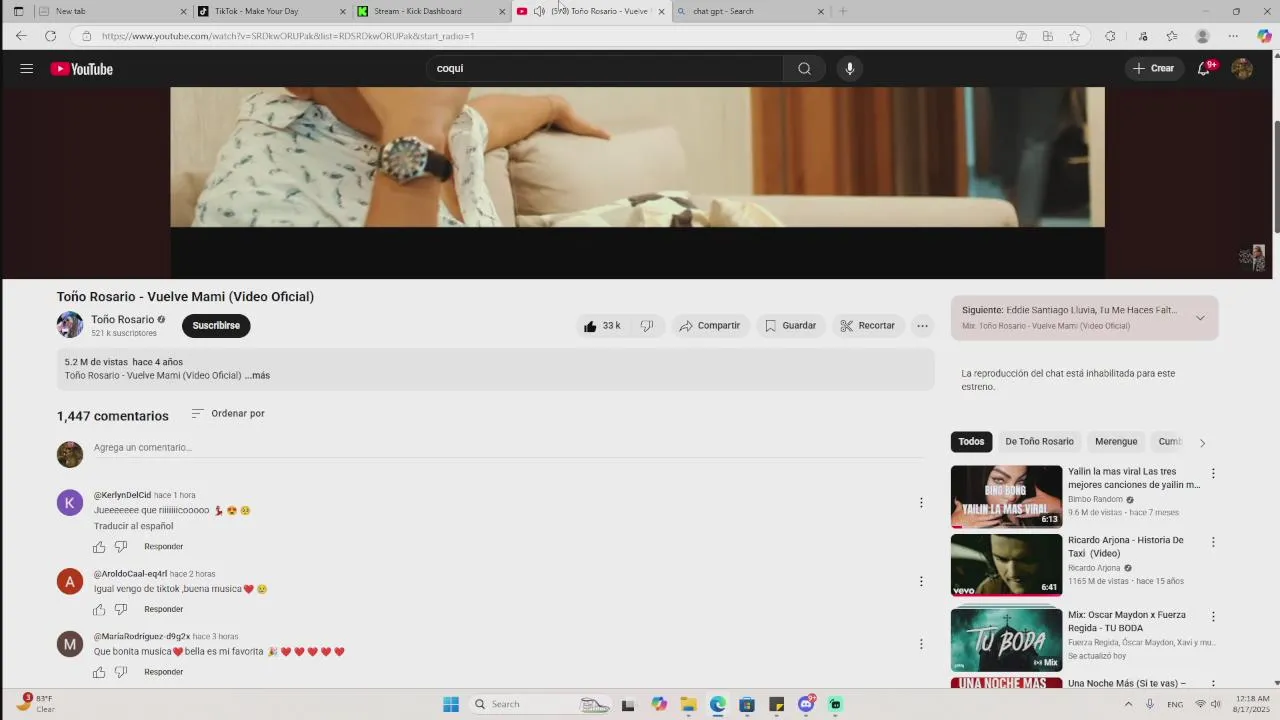Image resolution: width=1280 pixels, height=720 pixels.
Task: Dislike the video with the thumbs-down icon
Action: click(x=647, y=326)
